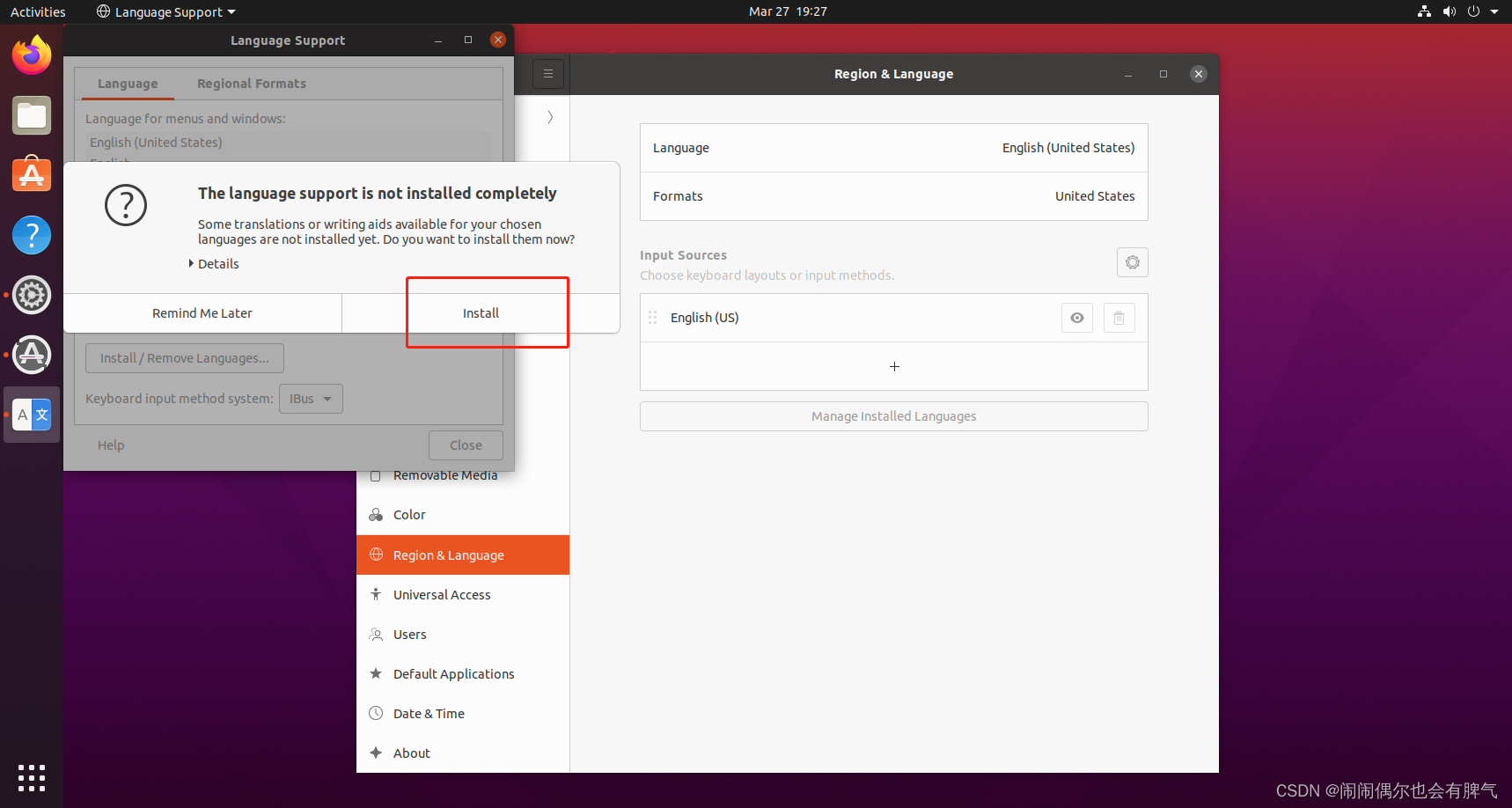
Task: Remove English (US) input source
Action: pos(1119,318)
